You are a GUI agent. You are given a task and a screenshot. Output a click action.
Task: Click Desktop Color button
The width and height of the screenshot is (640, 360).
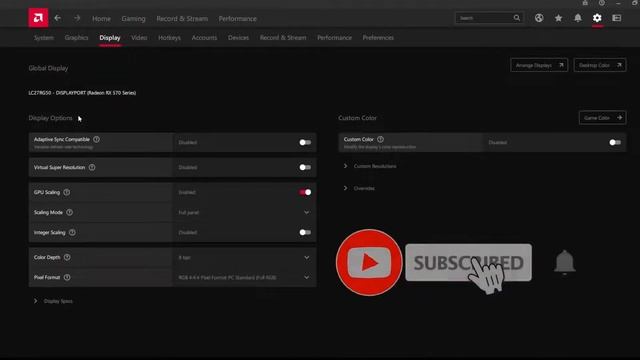(600, 65)
